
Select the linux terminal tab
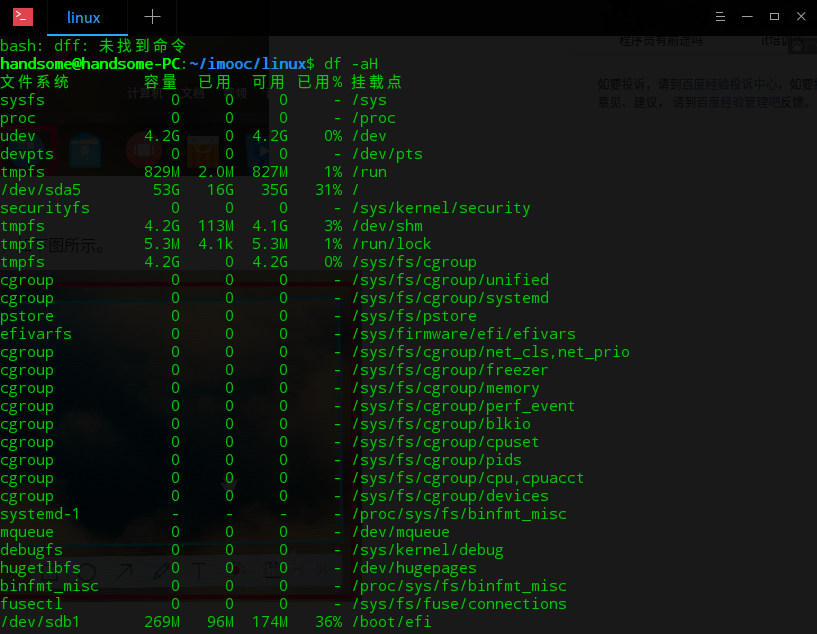point(83,18)
